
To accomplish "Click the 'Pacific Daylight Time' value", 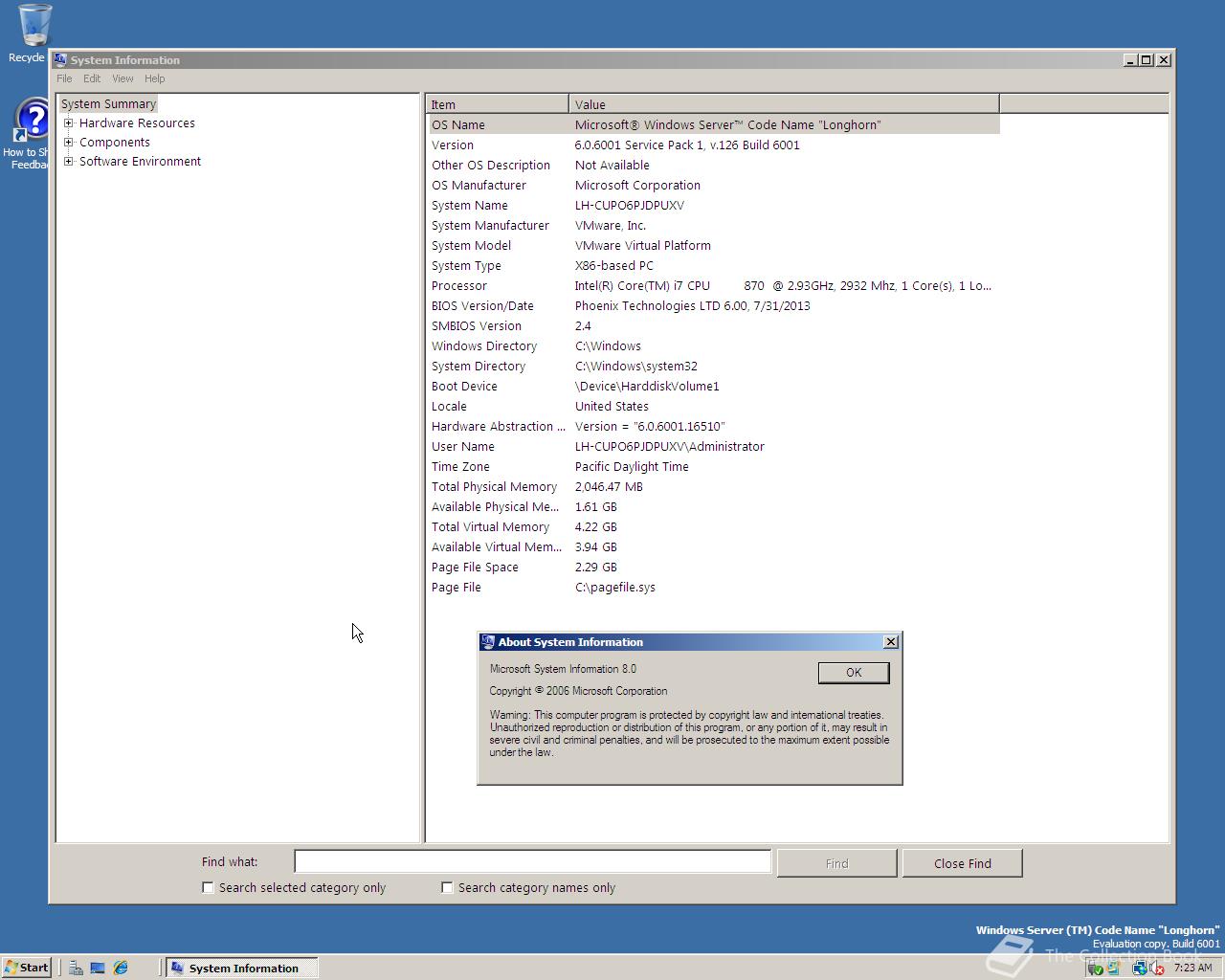I will pyautogui.click(x=632, y=466).
